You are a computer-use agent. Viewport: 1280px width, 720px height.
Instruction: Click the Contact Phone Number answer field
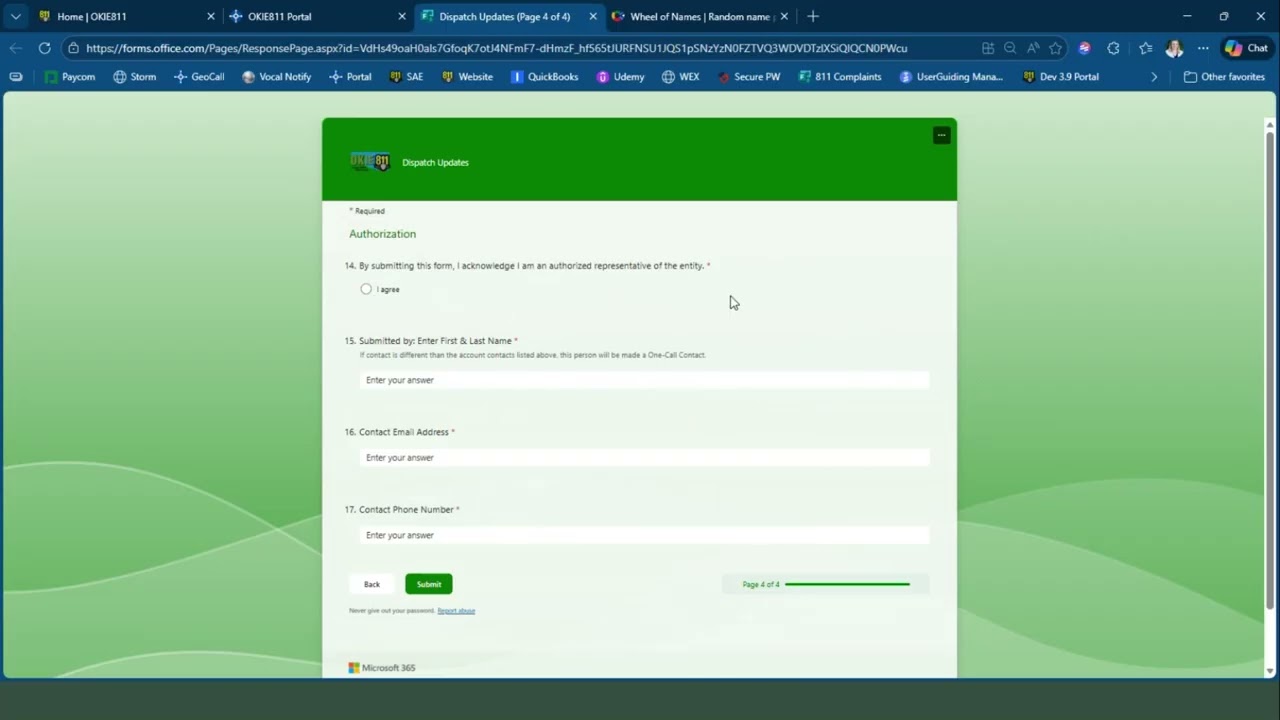pyautogui.click(x=644, y=535)
